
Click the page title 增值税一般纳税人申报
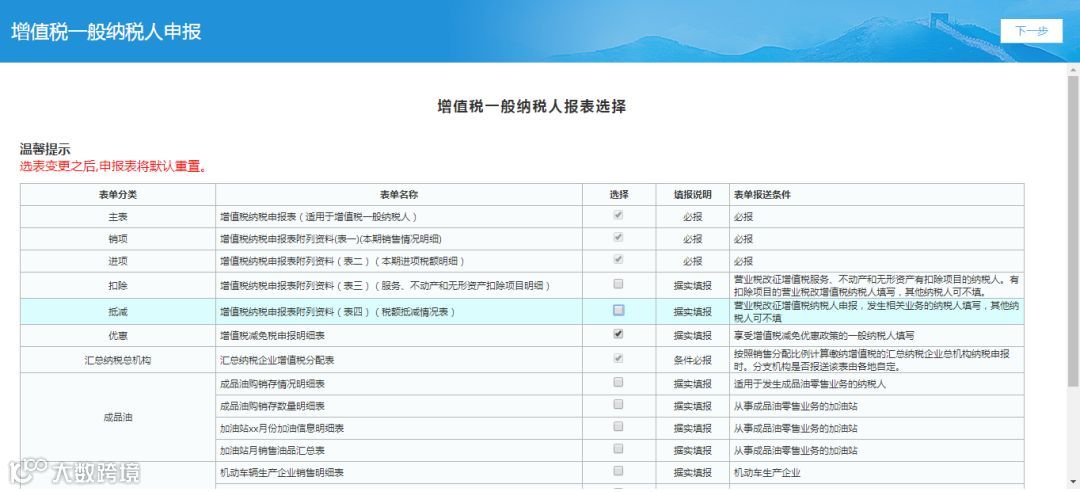point(106,32)
